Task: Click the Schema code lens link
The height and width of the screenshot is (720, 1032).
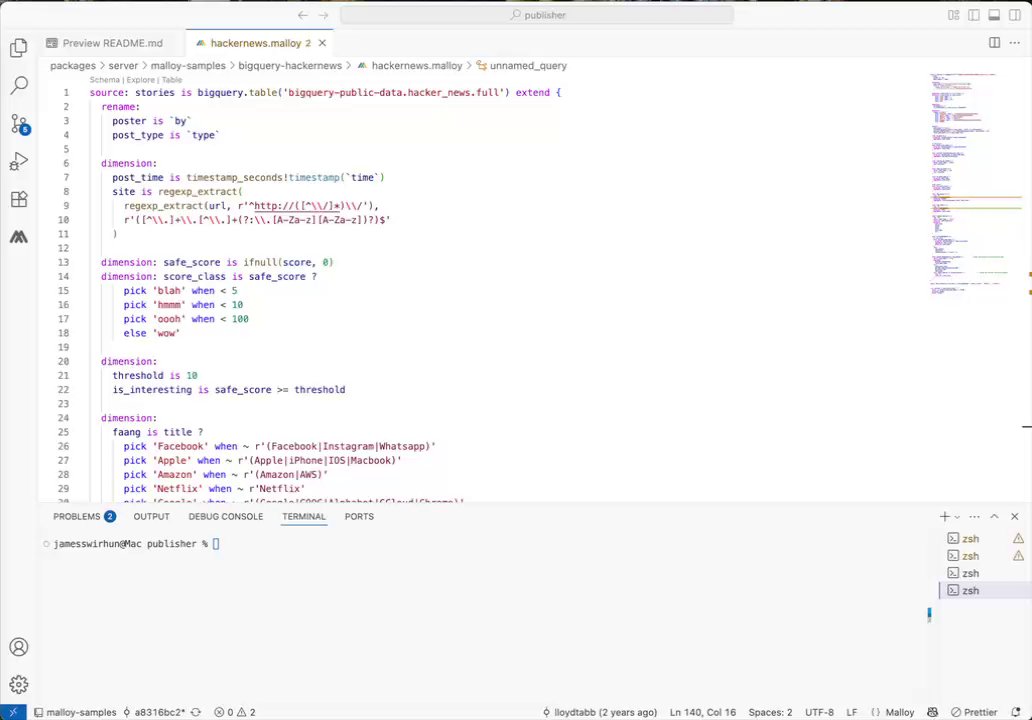Action: click(105, 80)
